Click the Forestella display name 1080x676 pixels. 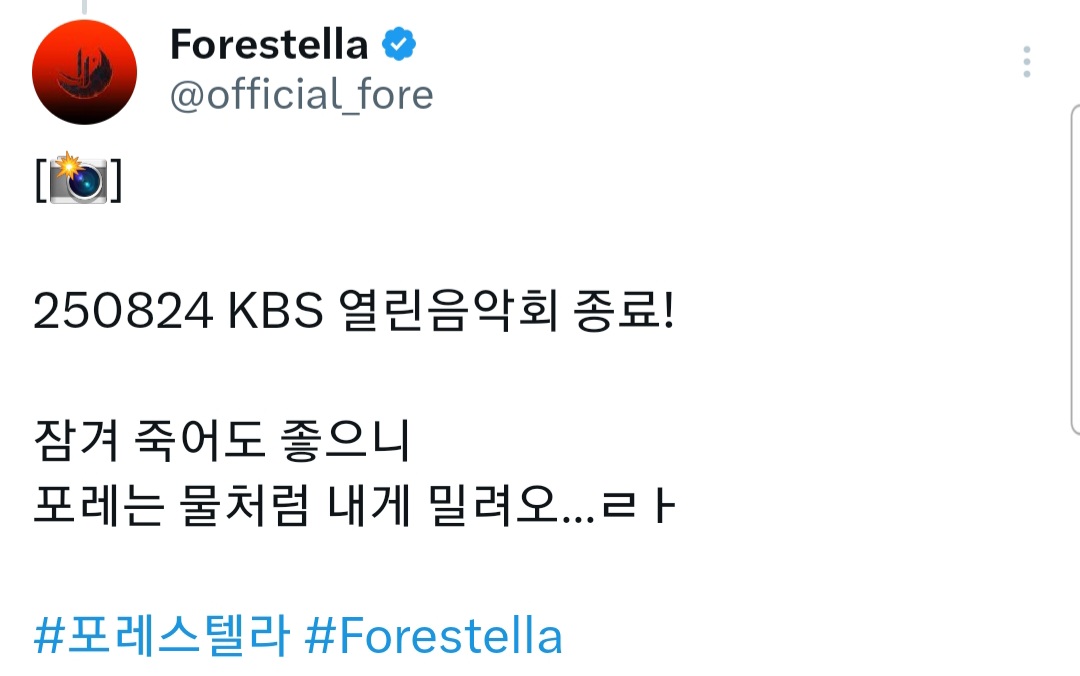[x=268, y=45]
